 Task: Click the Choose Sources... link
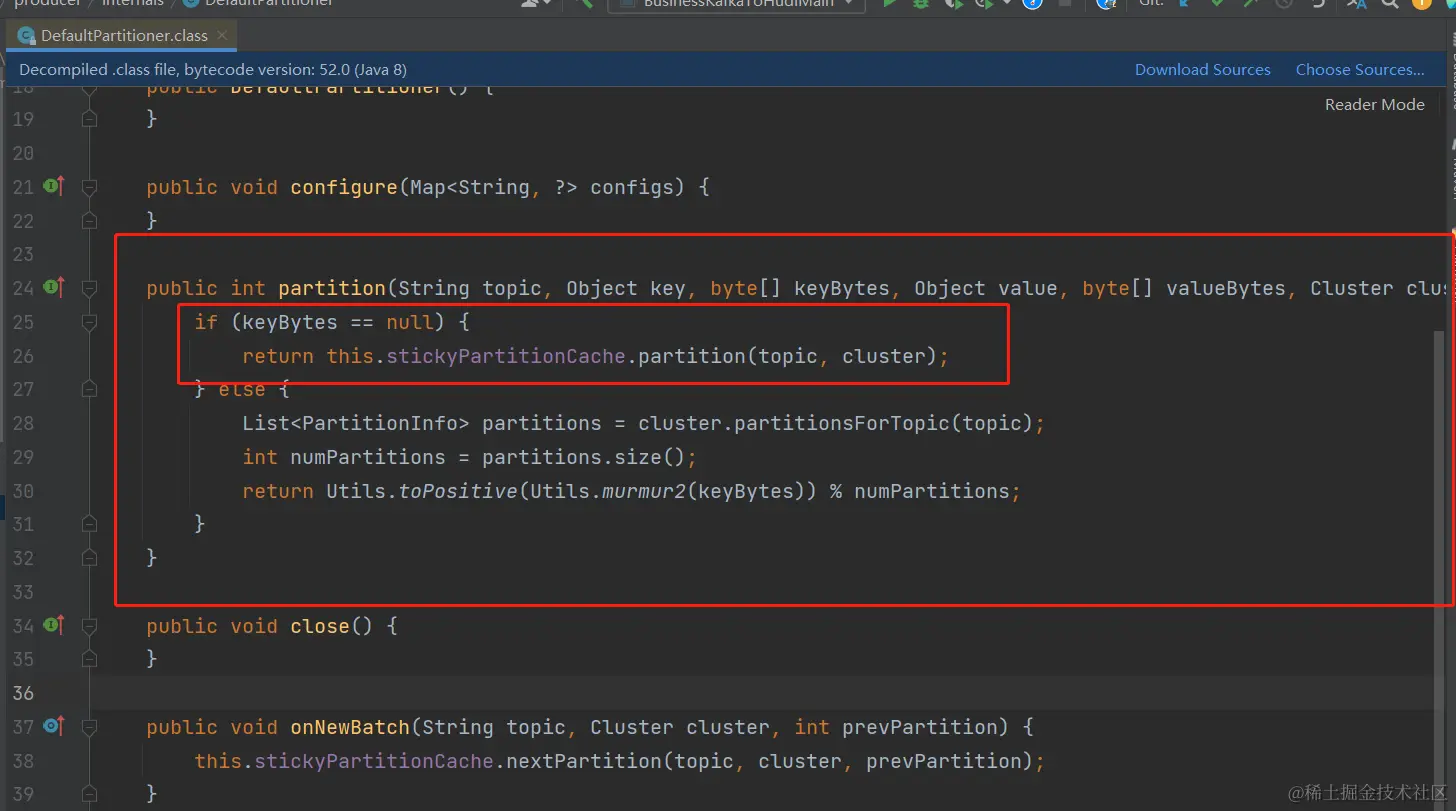[1360, 69]
